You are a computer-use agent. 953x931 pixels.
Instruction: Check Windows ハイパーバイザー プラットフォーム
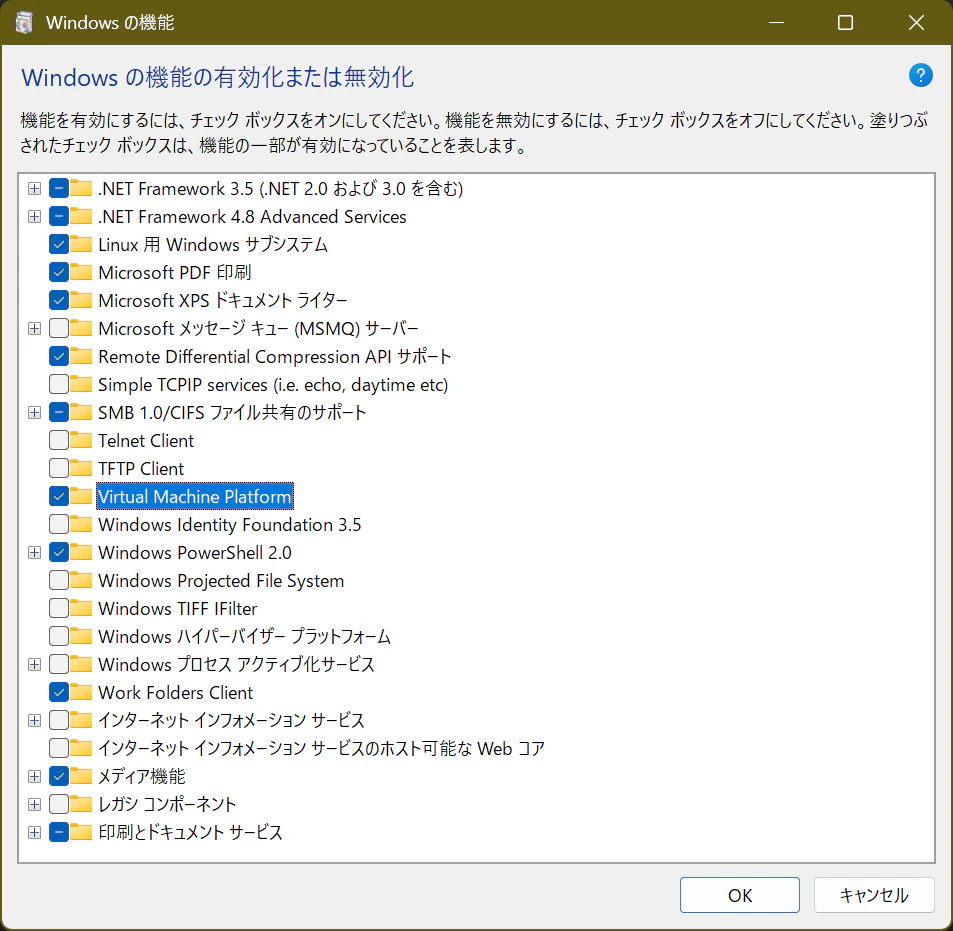59,636
